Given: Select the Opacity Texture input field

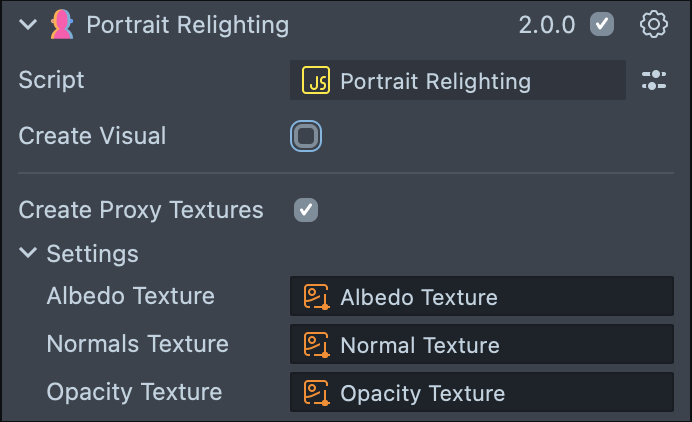Looking at the screenshot, I should [481, 393].
